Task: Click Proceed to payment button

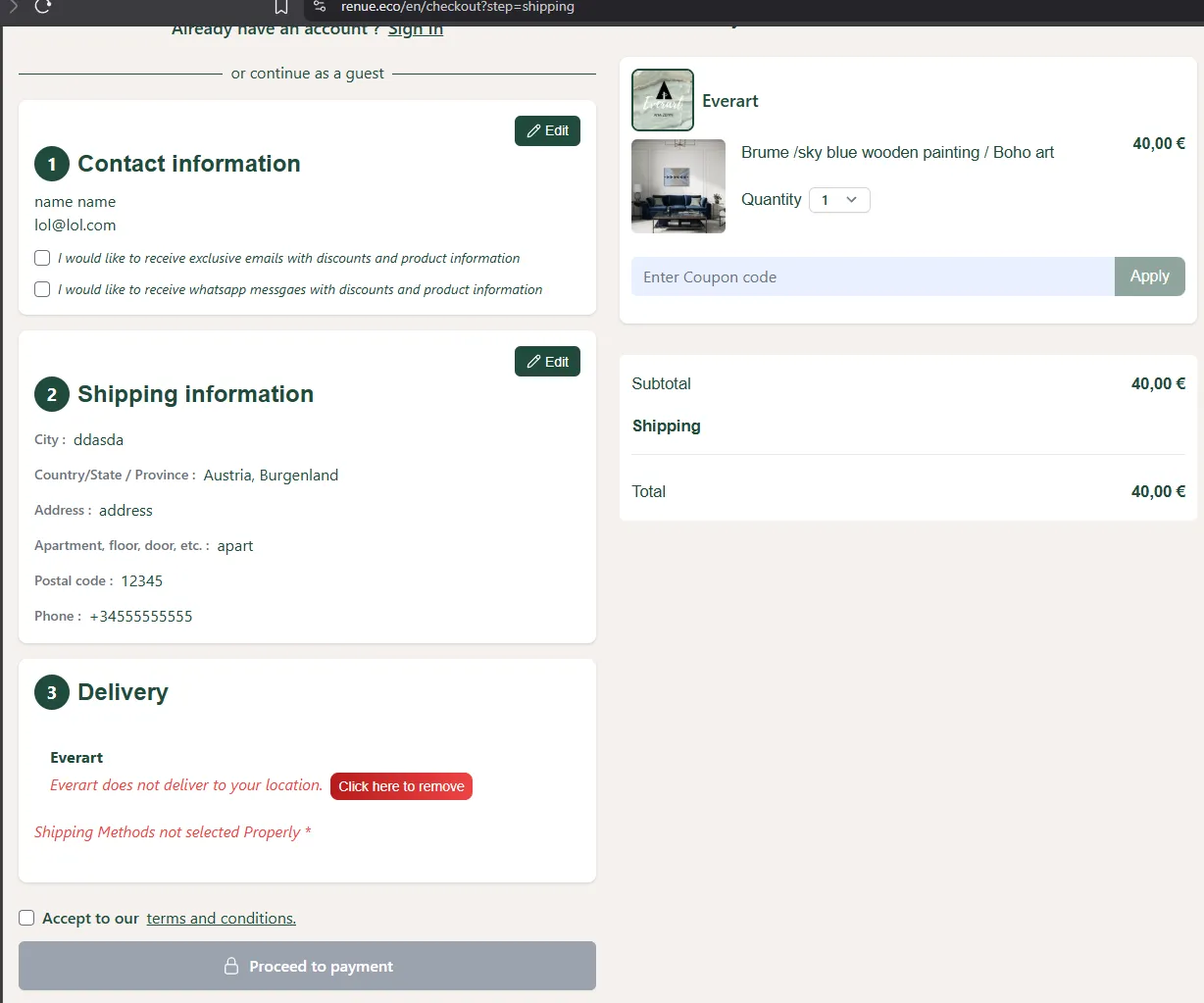Action: point(307,966)
